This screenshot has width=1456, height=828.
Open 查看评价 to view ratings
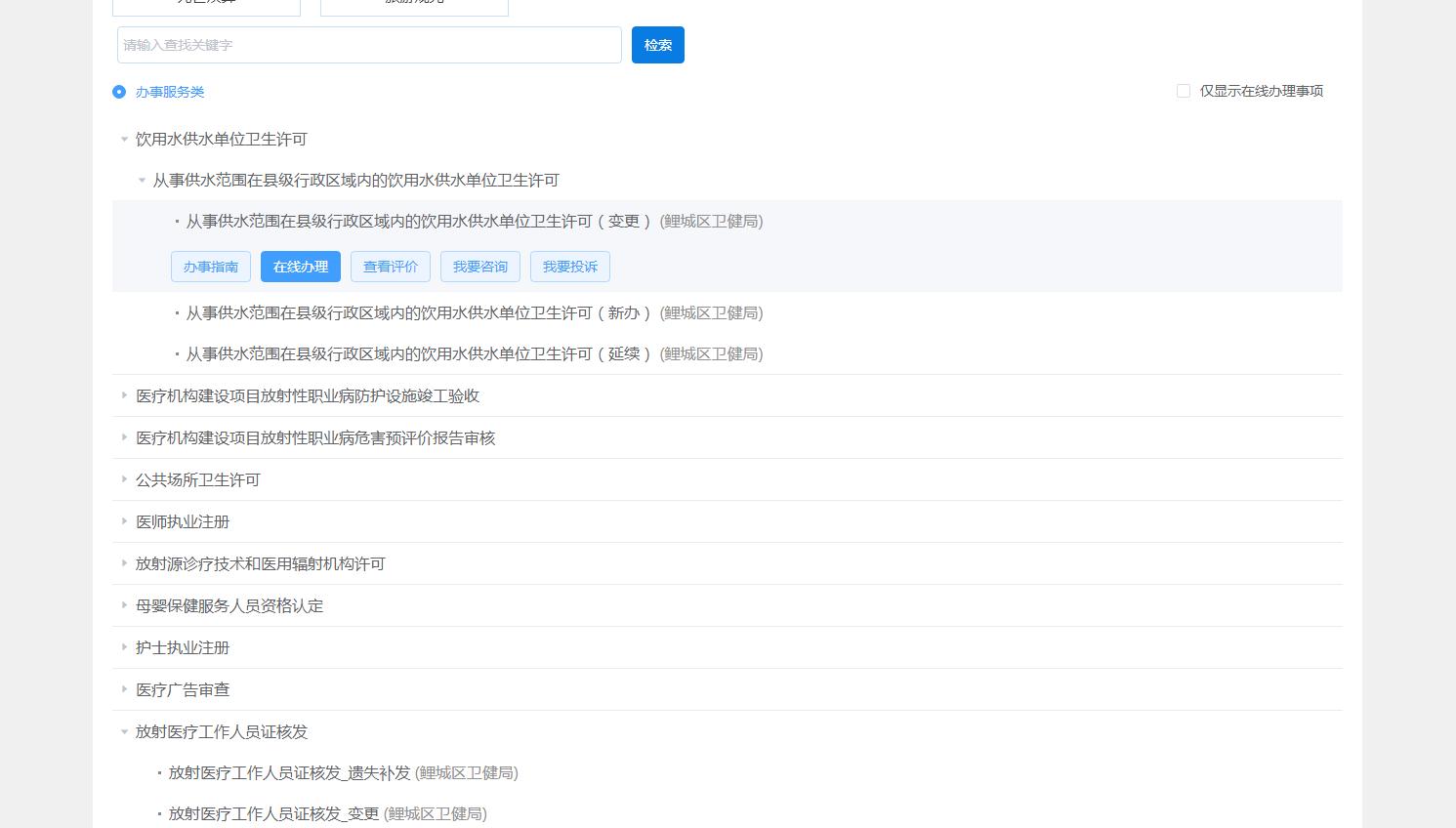[x=390, y=266]
